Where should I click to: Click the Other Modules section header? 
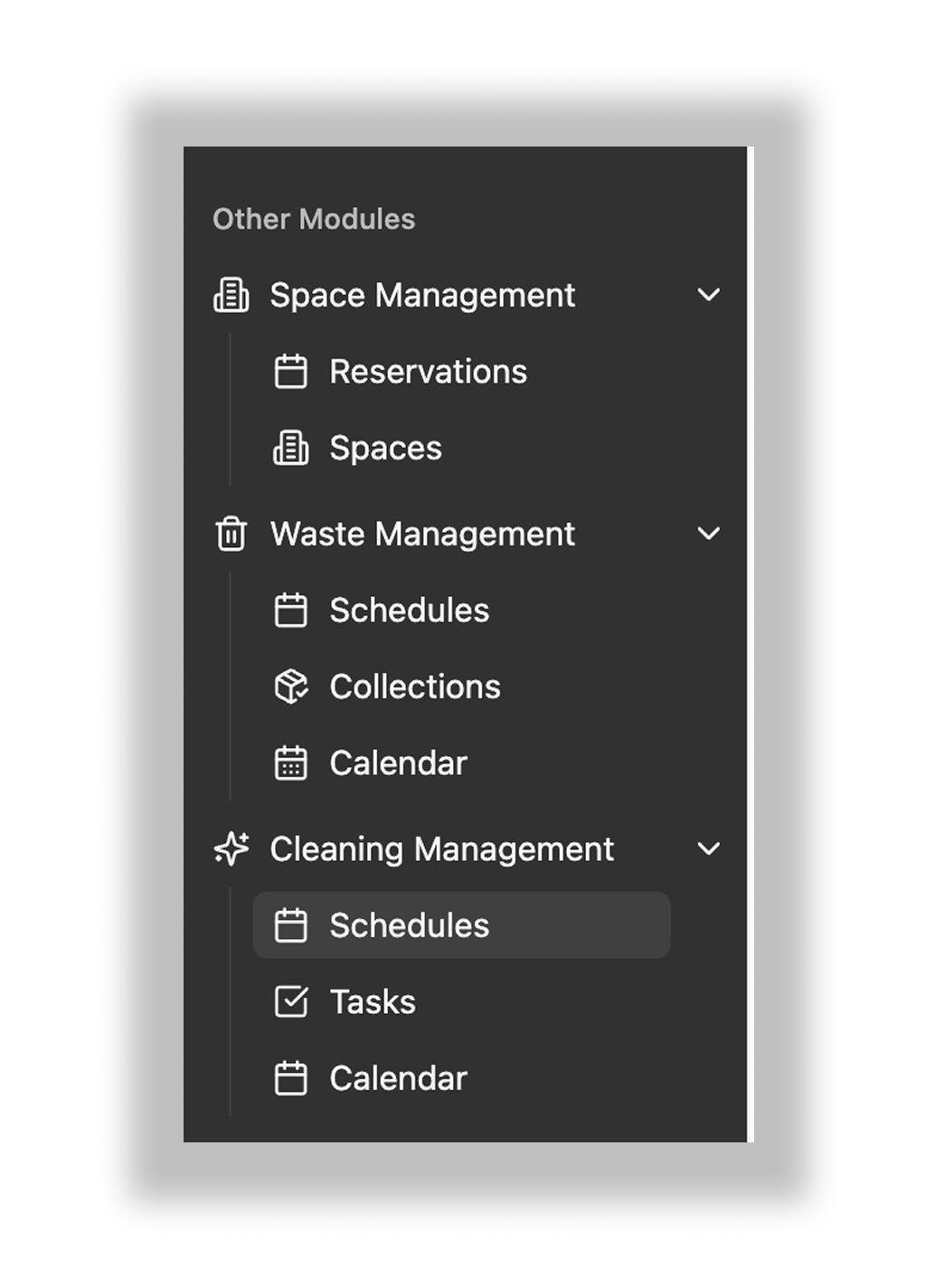[x=314, y=218]
